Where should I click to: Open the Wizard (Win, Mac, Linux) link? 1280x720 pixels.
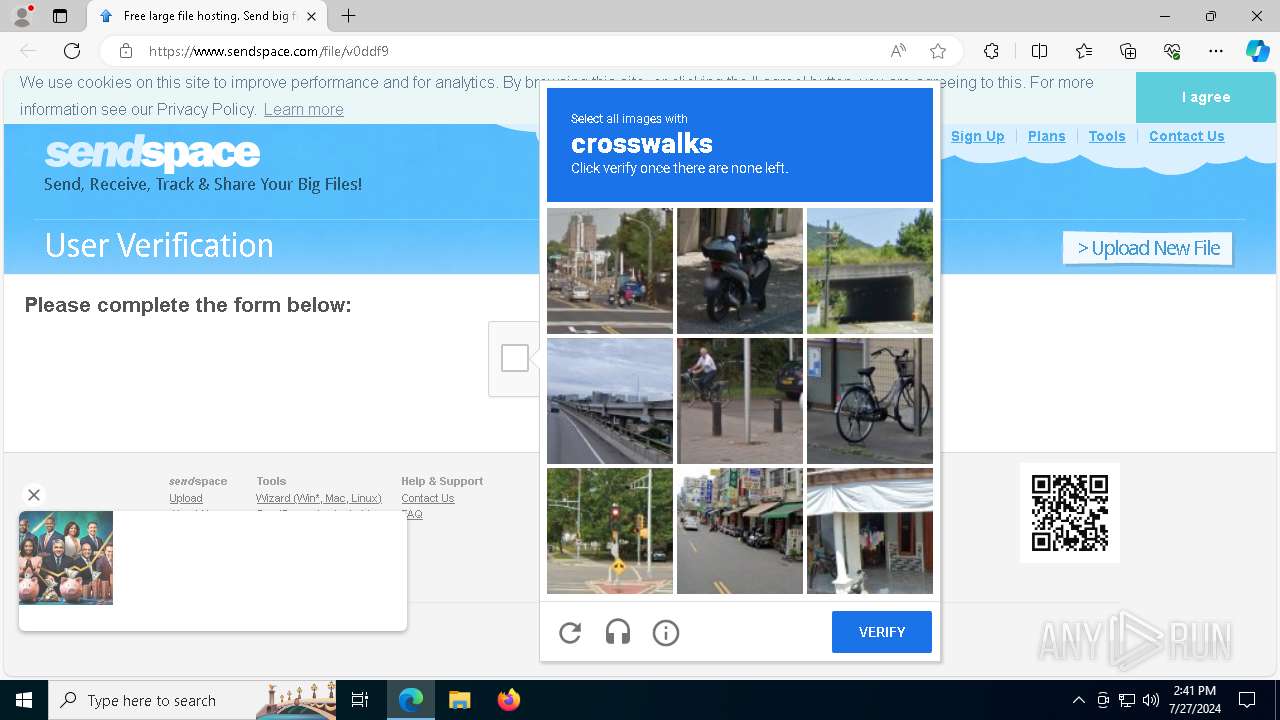pos(318,498)
